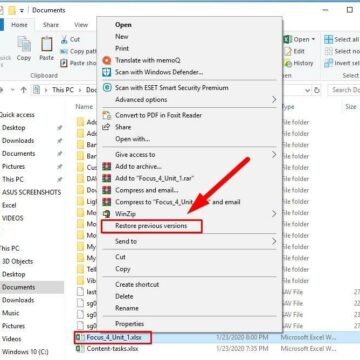Click the Copy path ribbon item
Image resolution: width=360 pixels, height=360 pixels.
79,51
